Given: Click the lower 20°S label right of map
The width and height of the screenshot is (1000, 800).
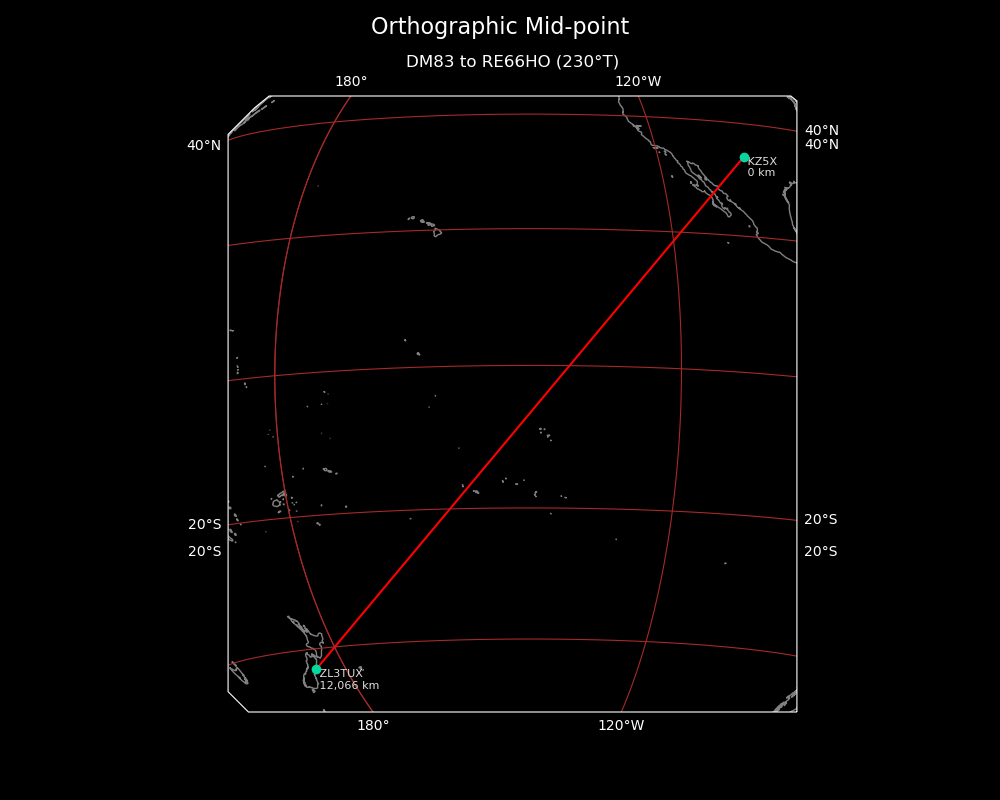Looking at the screenshot, I should tap(821, 552).
